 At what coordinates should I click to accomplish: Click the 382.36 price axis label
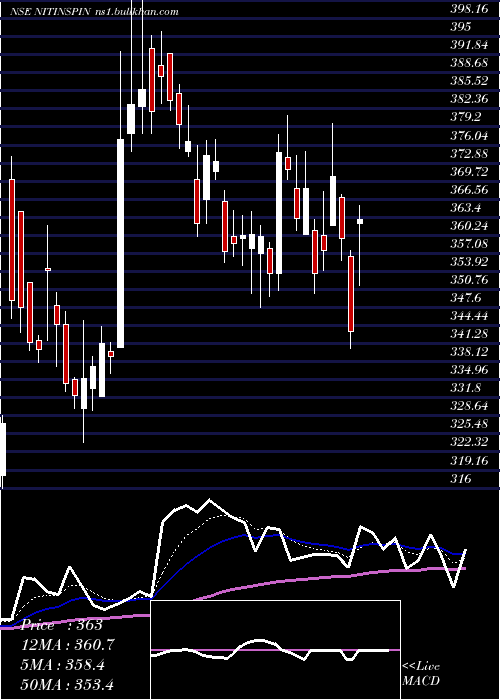[x=468, y=99]
